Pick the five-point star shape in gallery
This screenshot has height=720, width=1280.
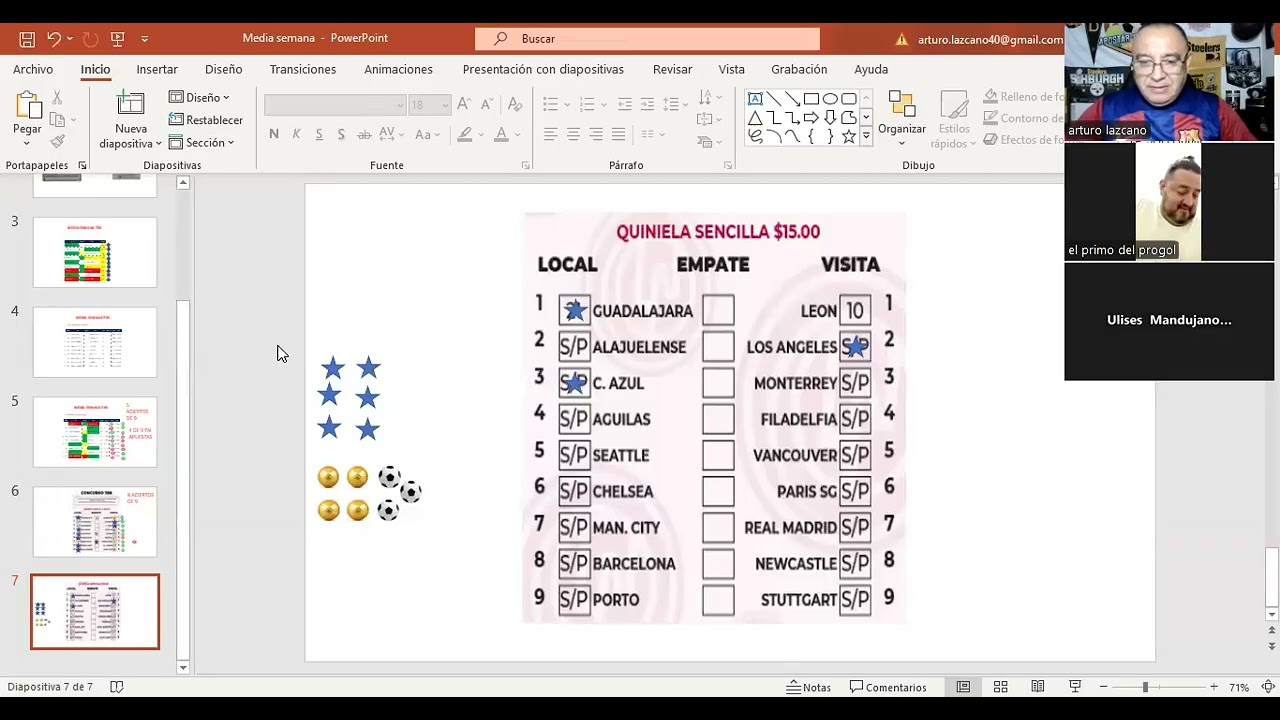[848, 137]
